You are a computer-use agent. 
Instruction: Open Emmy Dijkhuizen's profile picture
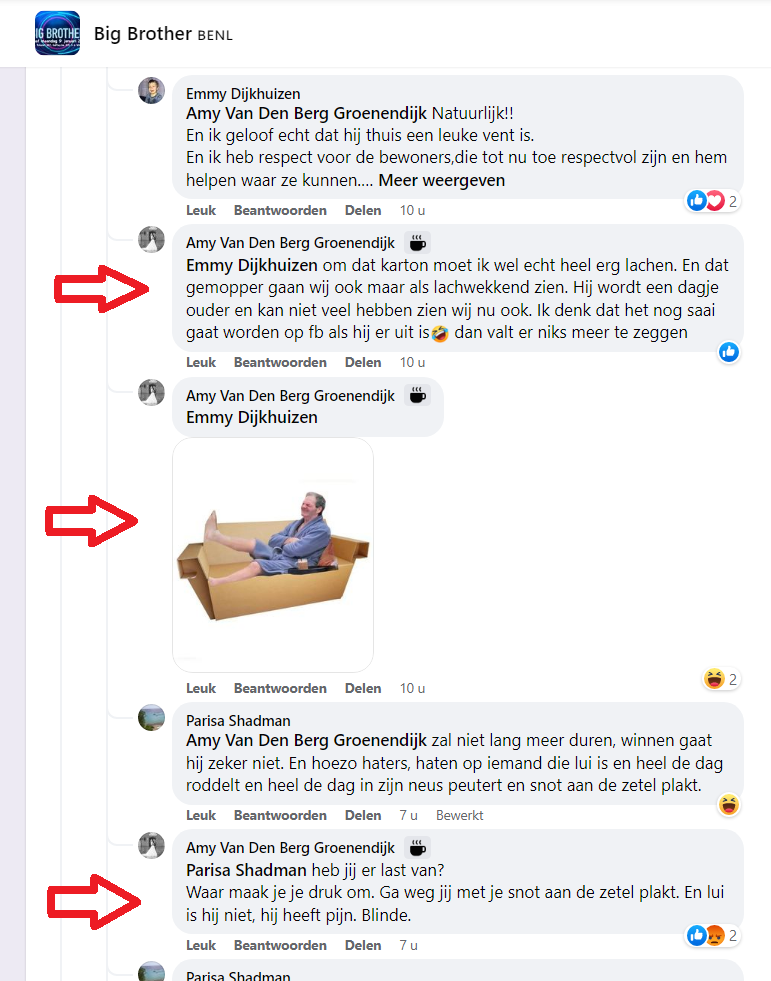[x=151, y=91]
